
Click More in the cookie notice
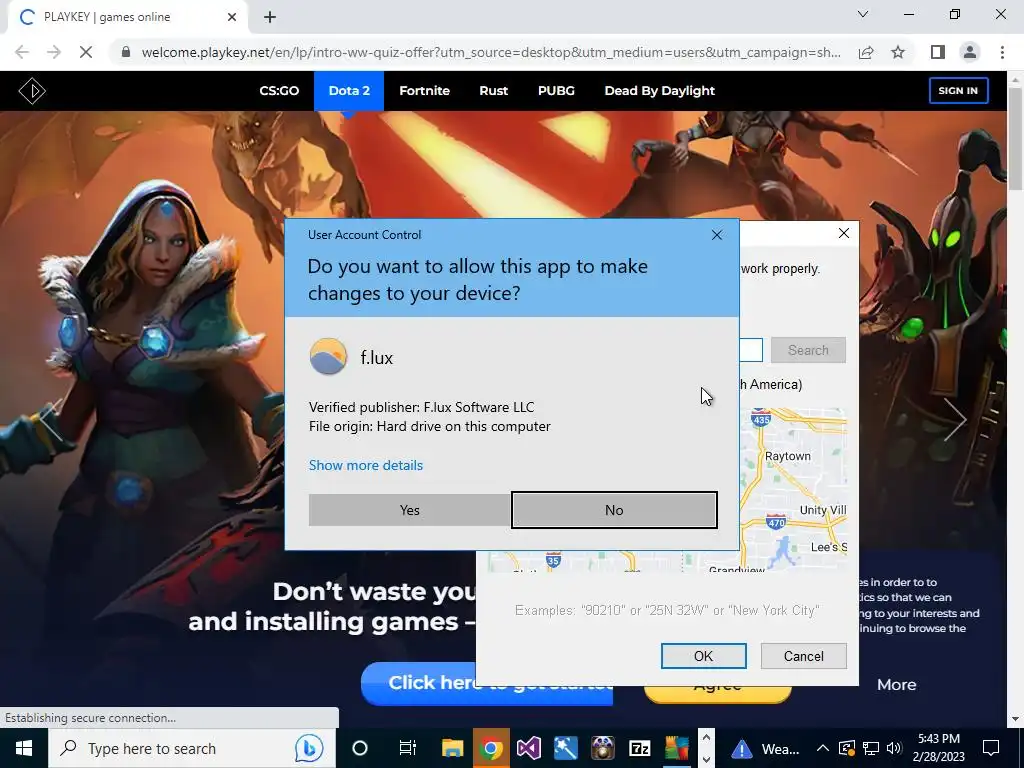tap(896, 684)
